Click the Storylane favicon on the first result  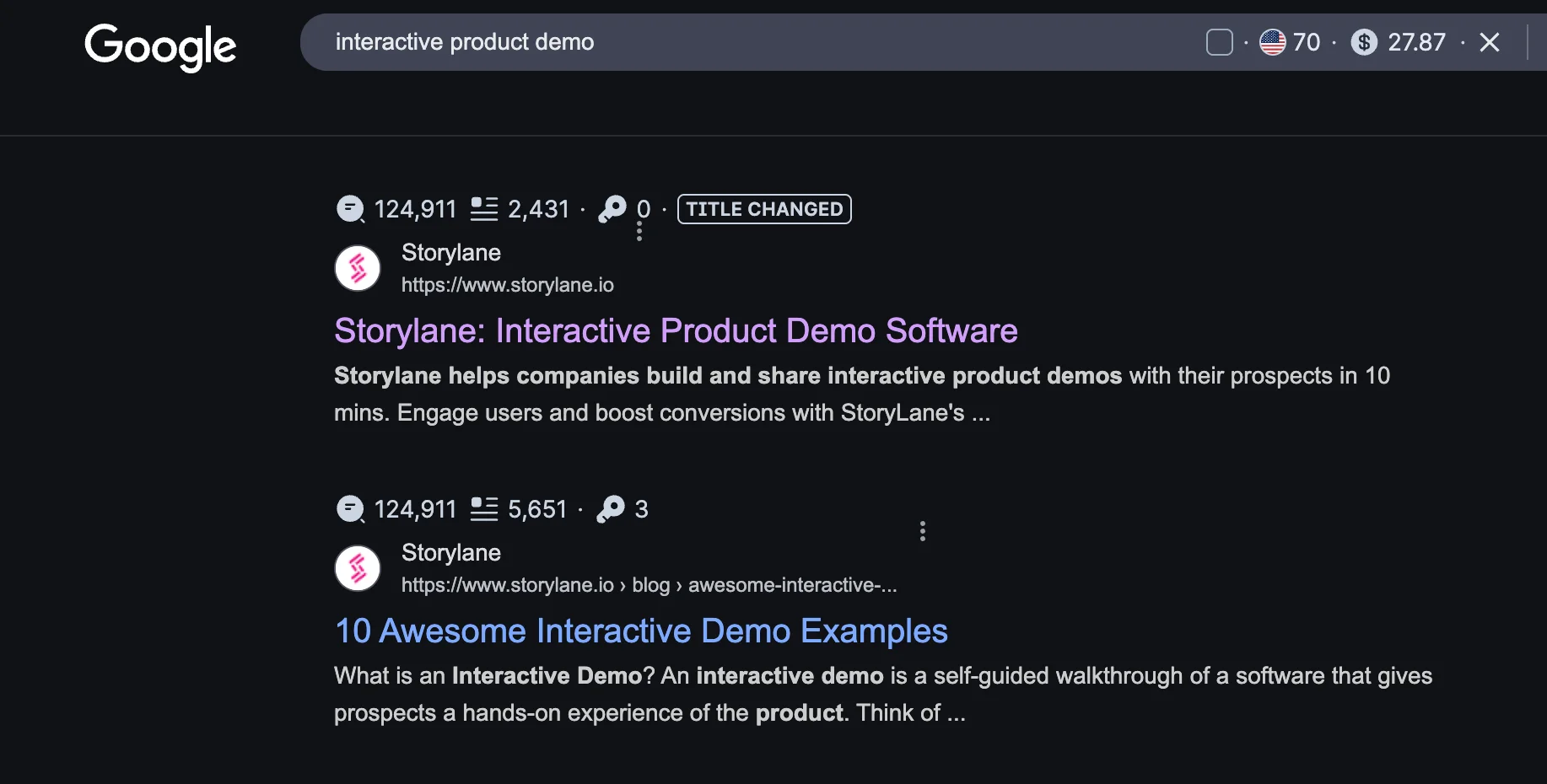(x=357, y=267)
